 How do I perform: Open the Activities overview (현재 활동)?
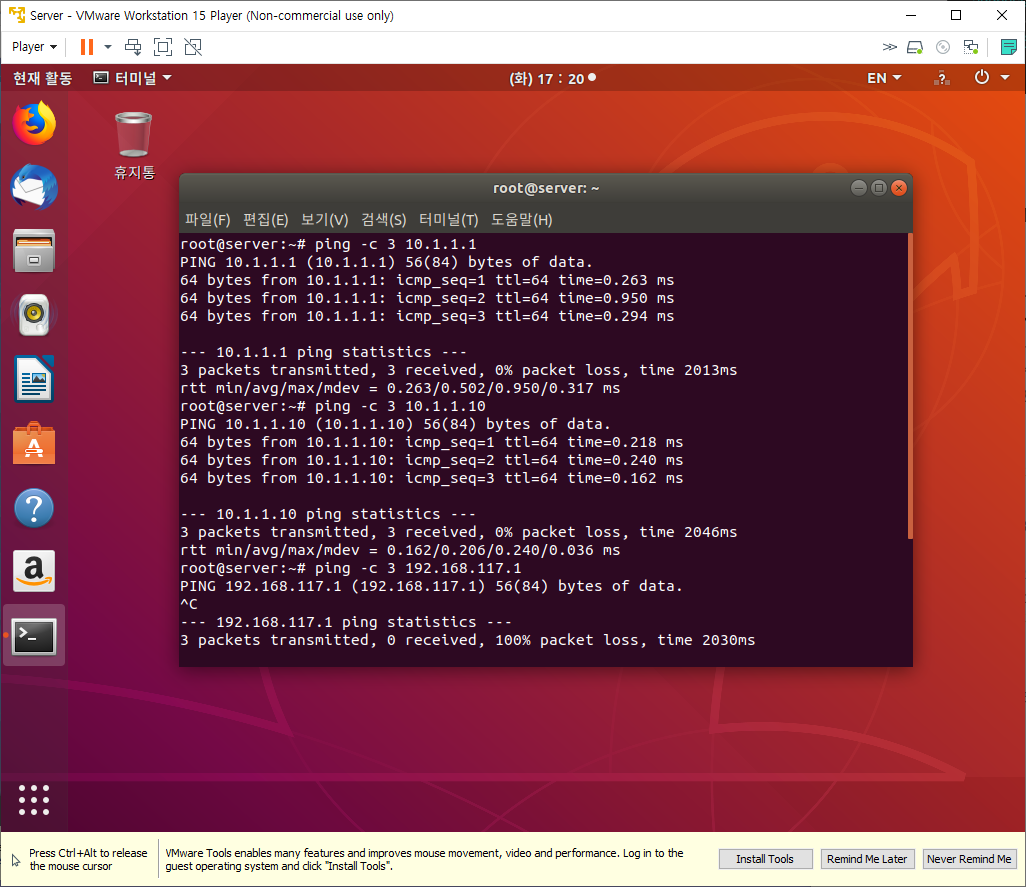(43, 78)
